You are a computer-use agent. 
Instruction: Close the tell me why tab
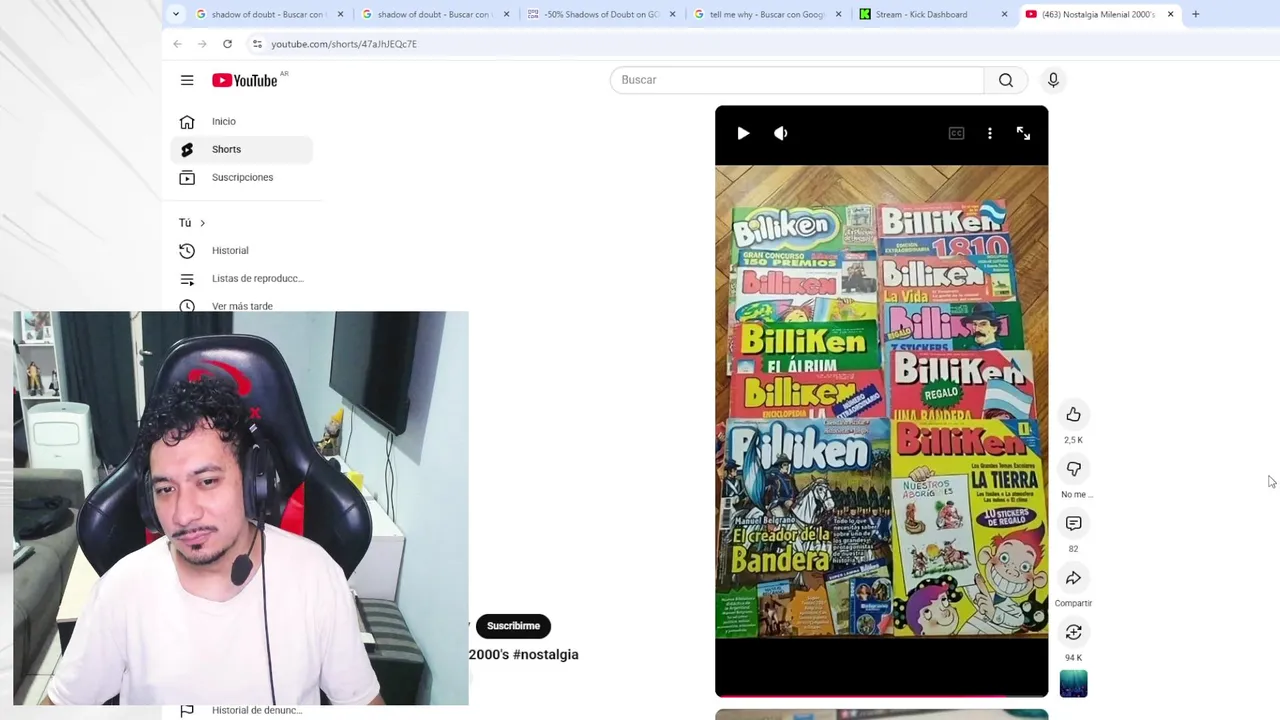[838, 14]
